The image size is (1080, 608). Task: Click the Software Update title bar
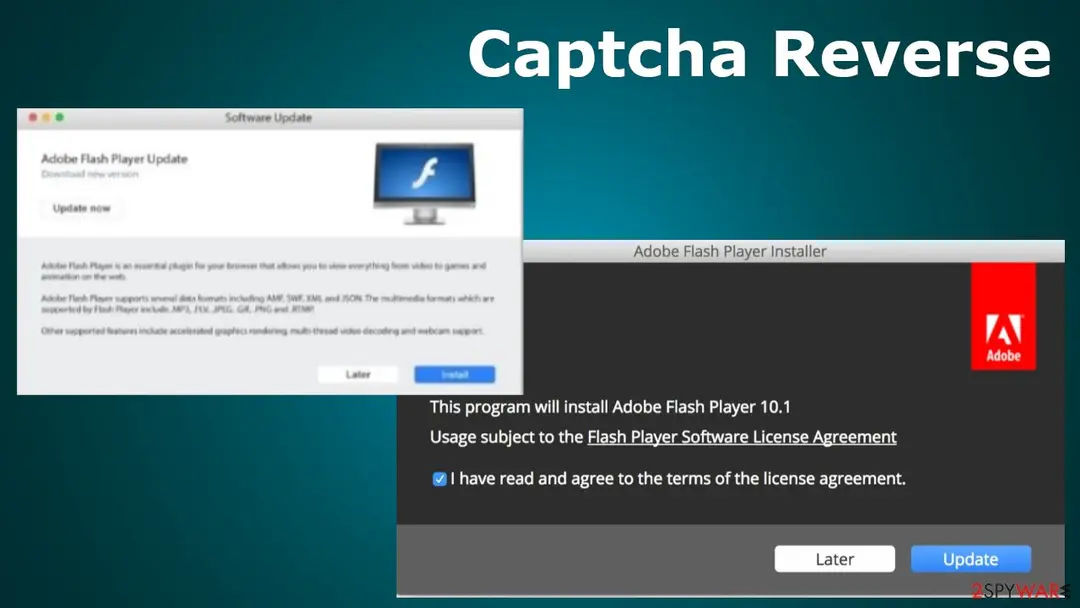270,118
